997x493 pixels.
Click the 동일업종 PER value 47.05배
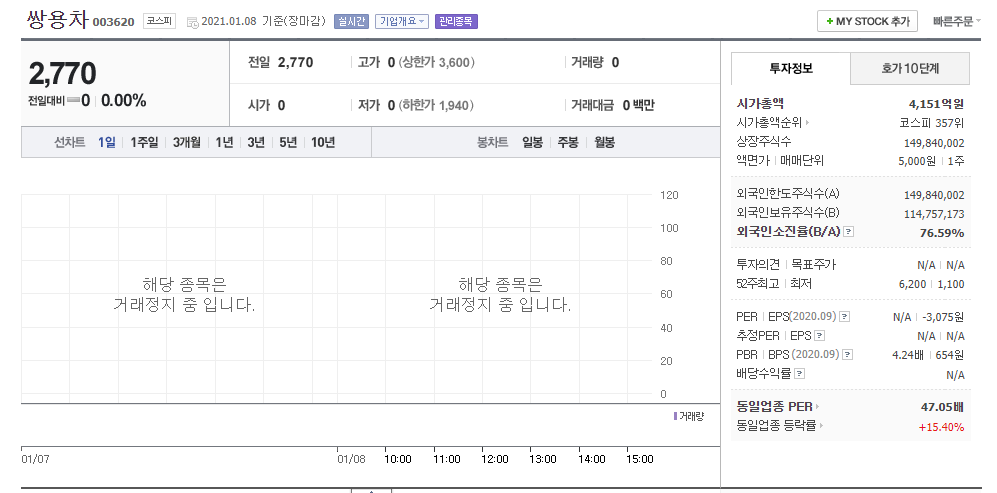(942, 406)
